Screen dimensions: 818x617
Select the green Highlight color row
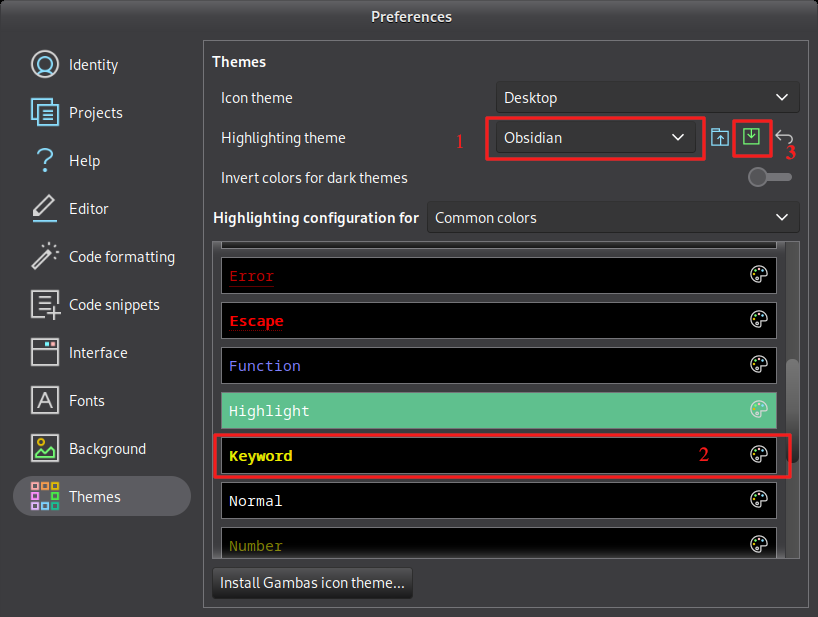coord(480,411)
